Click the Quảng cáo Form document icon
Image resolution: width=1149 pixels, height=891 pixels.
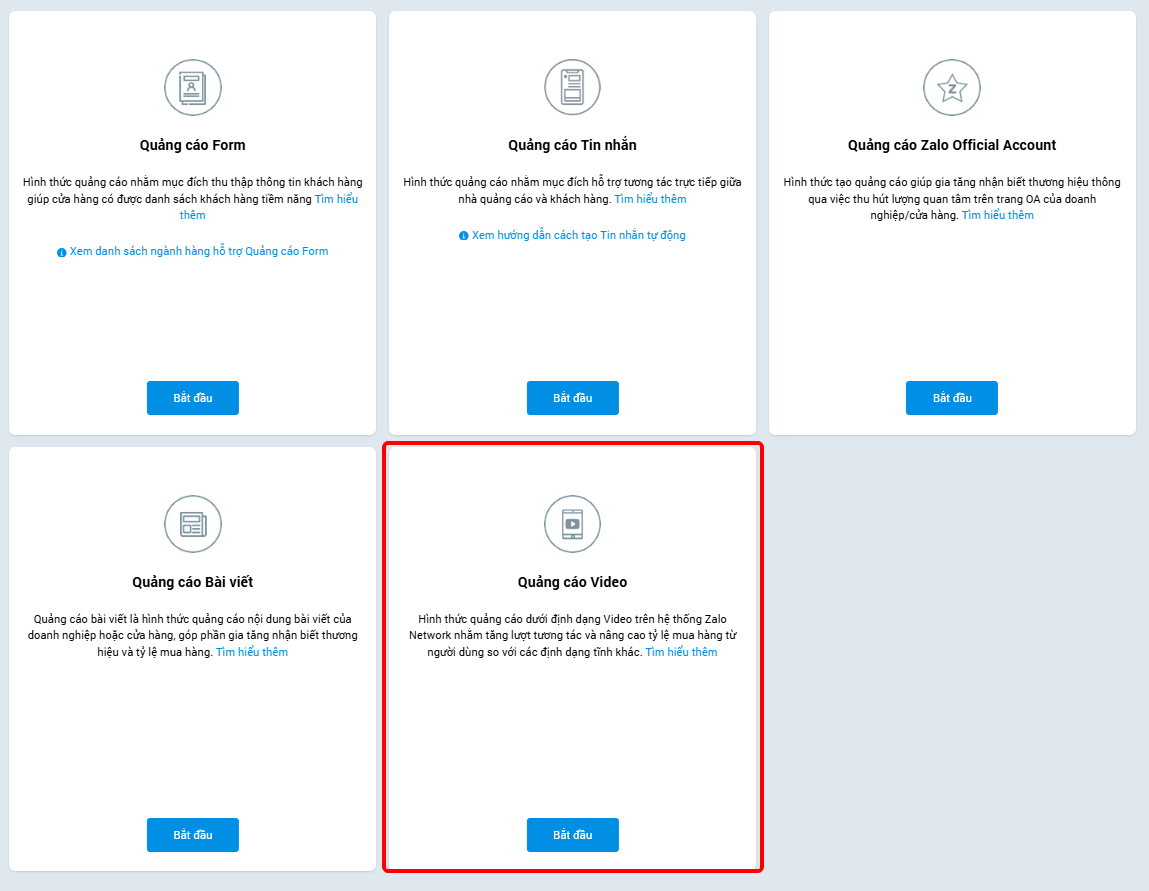point(193,88)
